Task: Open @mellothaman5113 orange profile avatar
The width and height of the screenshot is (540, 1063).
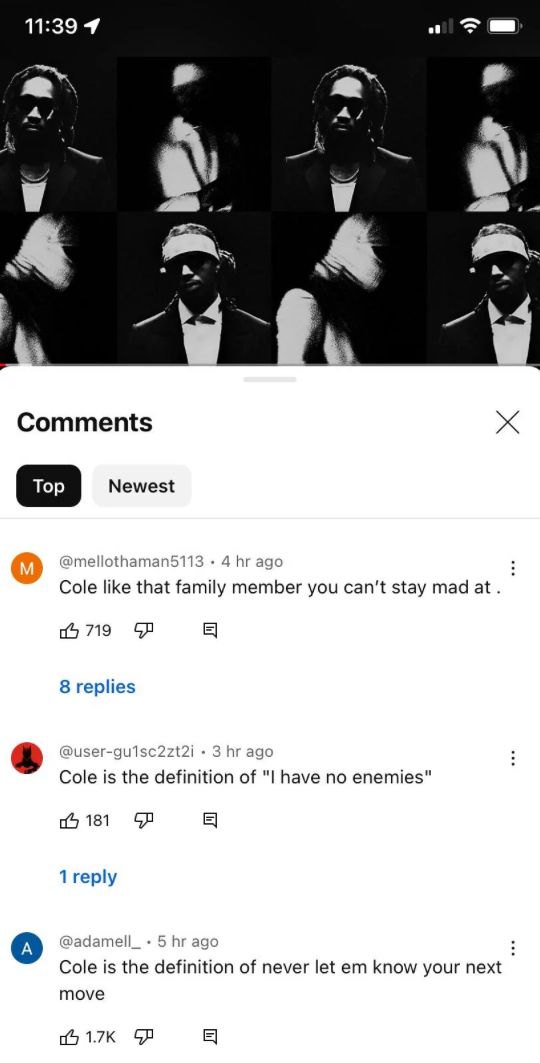Action: point(27,568)
